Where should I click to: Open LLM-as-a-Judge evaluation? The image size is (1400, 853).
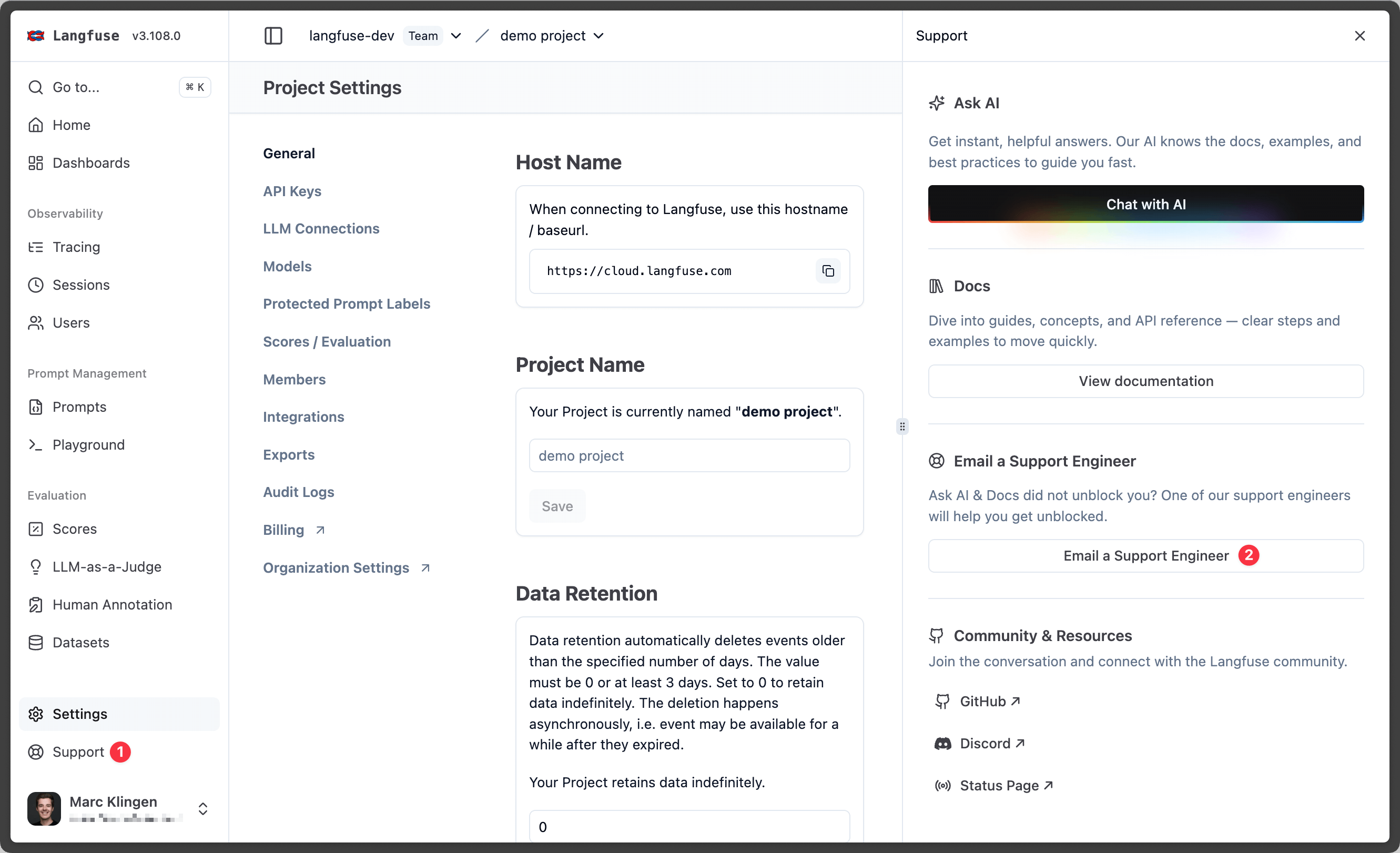pos(106,566)
